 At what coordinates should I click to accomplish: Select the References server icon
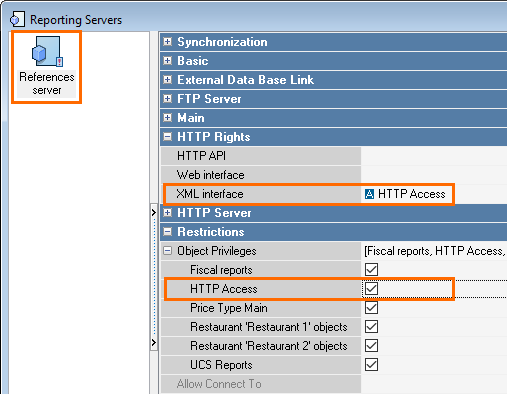click(47, 52)
